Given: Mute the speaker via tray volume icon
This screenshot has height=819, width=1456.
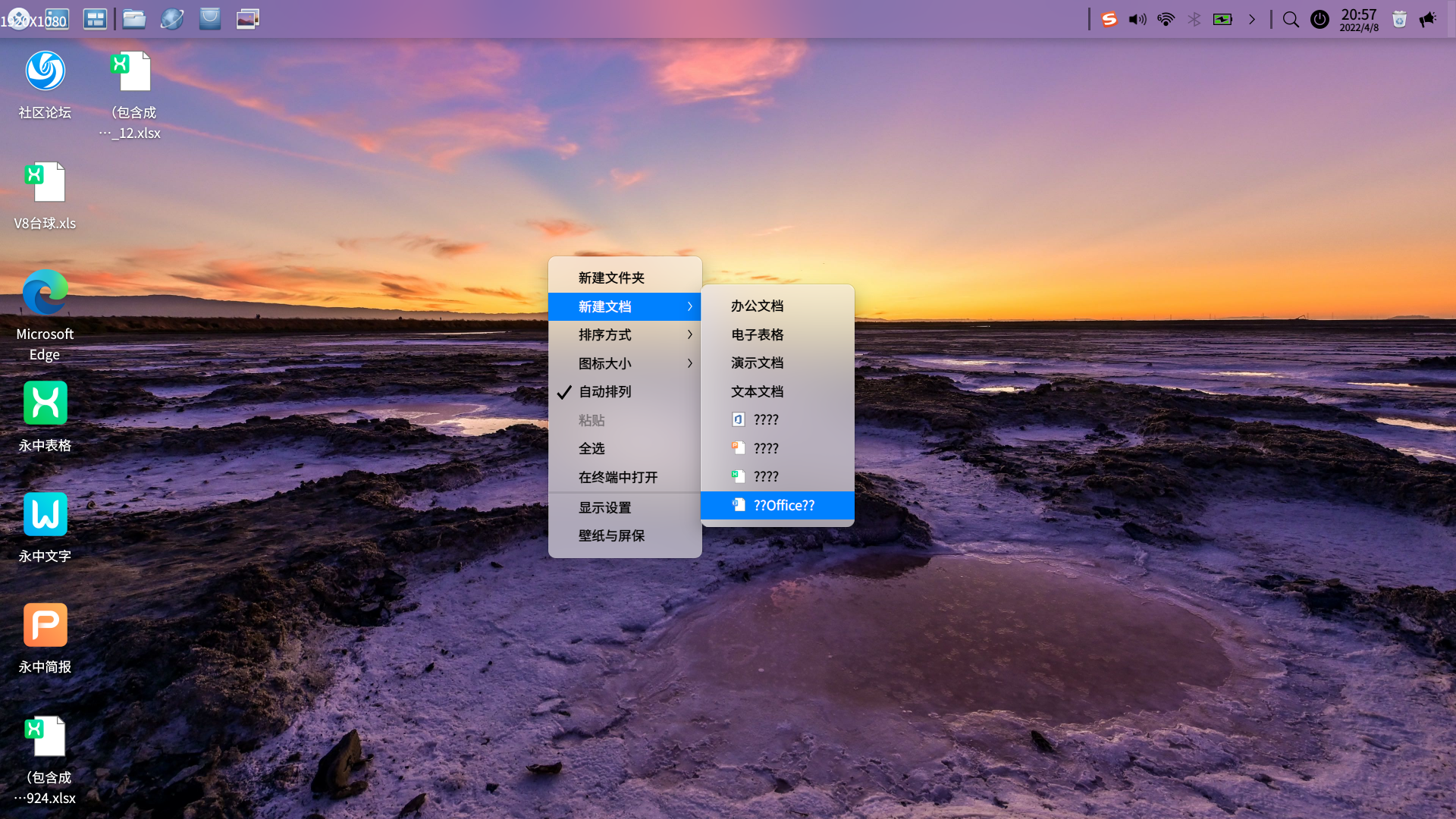Looking at the screenshot, I should pos(1137,19).
